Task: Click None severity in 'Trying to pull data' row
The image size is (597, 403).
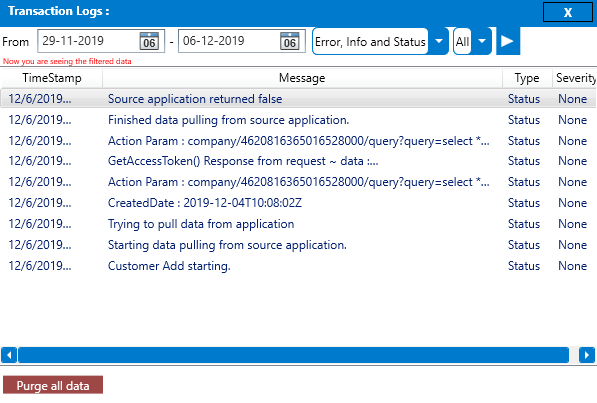Action: coord(572,224)
